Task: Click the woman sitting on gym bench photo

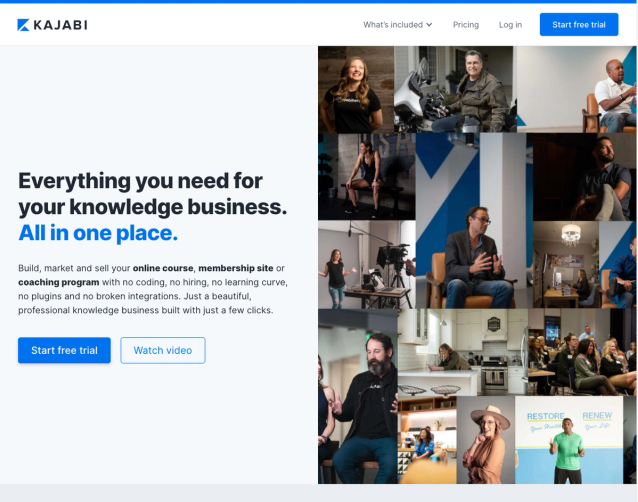Action: tap(367, 177)
